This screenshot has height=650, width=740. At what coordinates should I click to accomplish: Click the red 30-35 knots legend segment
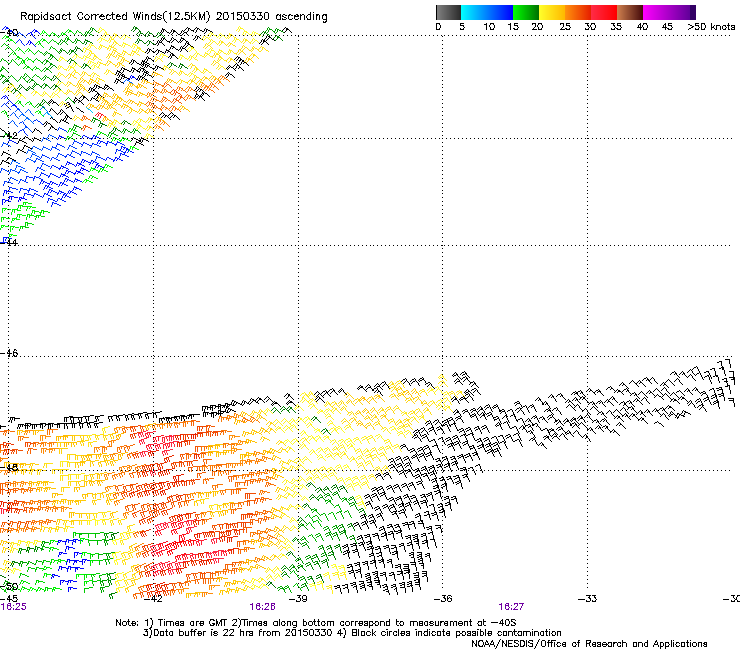pyautogui.click(x=604, y=12)
